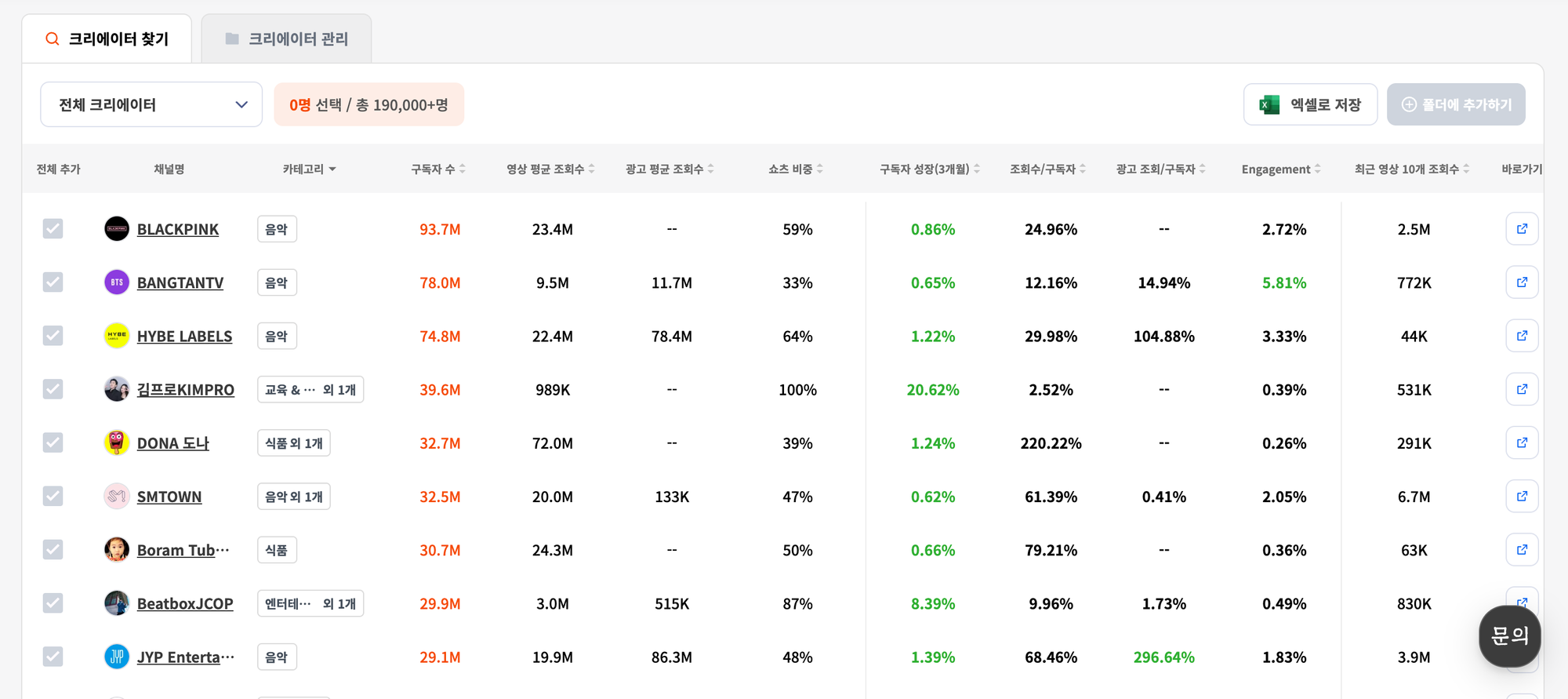Open BANGTANTV channel external link icon
The width and height of the screenshot is (1568, 699).
pos(1522,282)
